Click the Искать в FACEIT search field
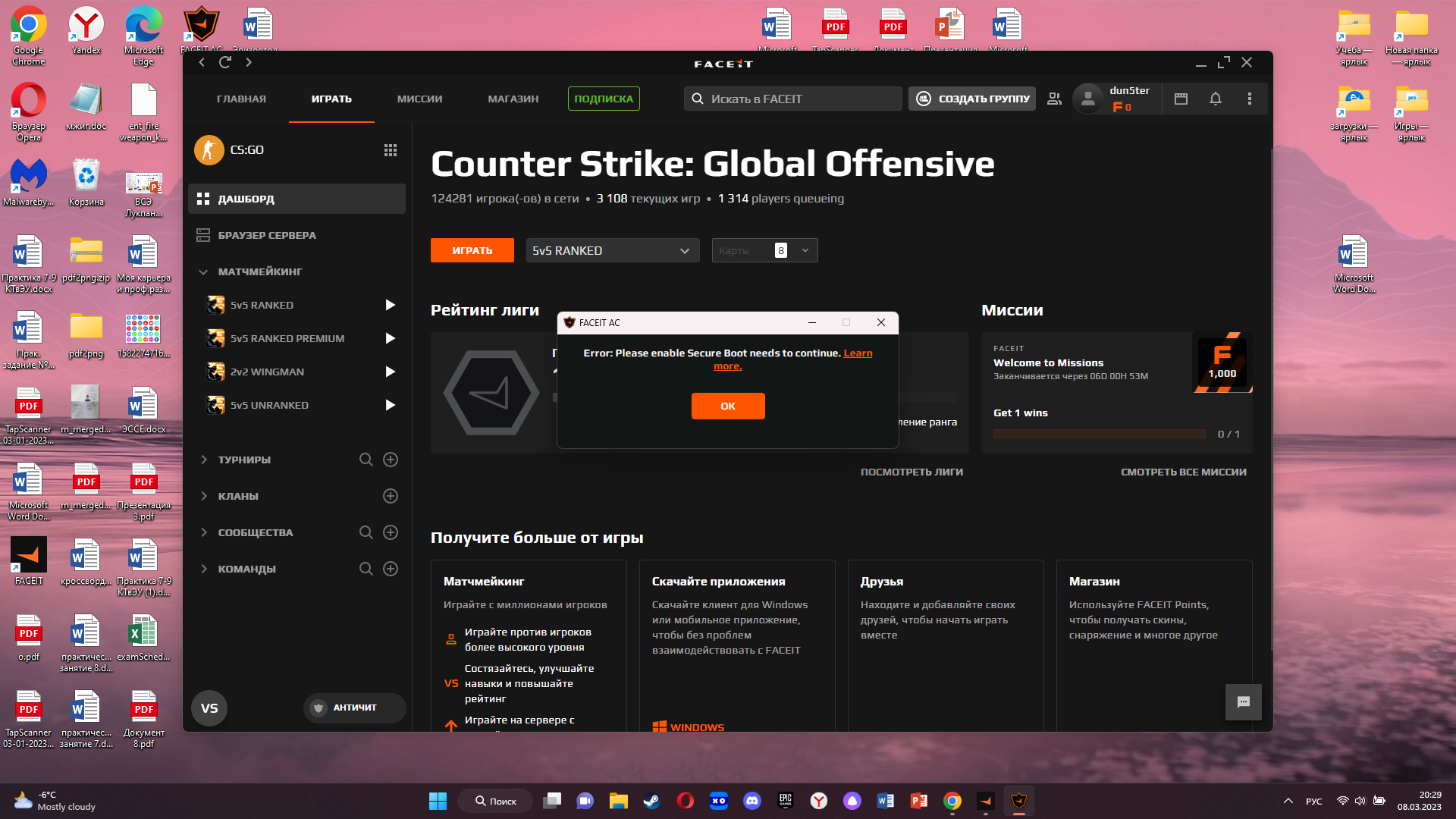The width and height of the screenshot is (1456, 819). coord(793,99)
